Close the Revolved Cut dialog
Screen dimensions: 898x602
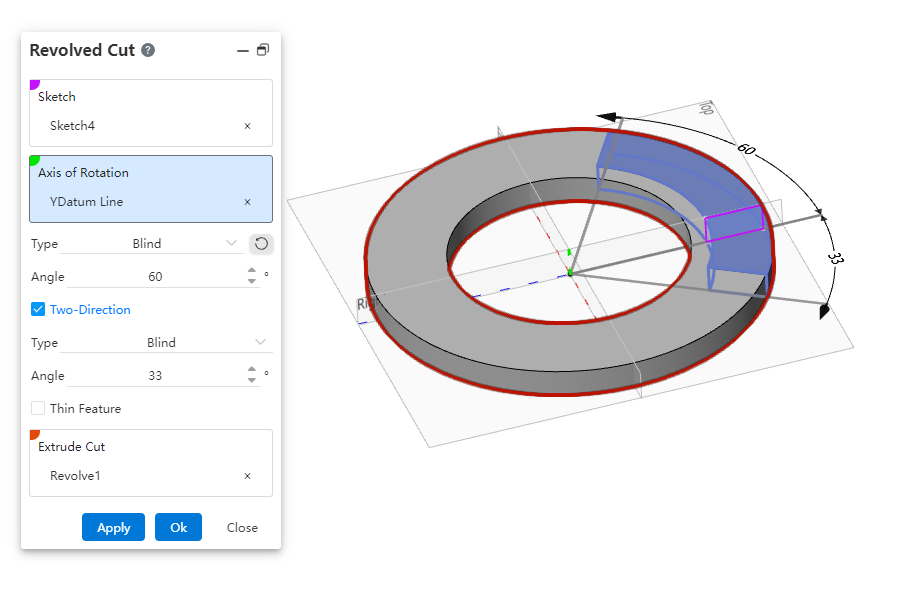[242, 528]
